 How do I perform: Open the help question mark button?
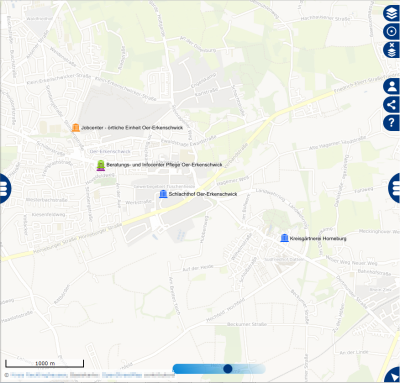click(x=391, y=122)
